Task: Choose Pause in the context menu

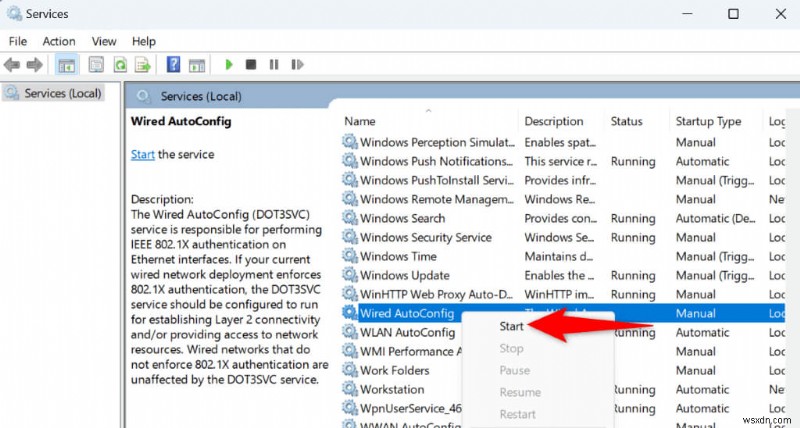Action: click(514, 370)
